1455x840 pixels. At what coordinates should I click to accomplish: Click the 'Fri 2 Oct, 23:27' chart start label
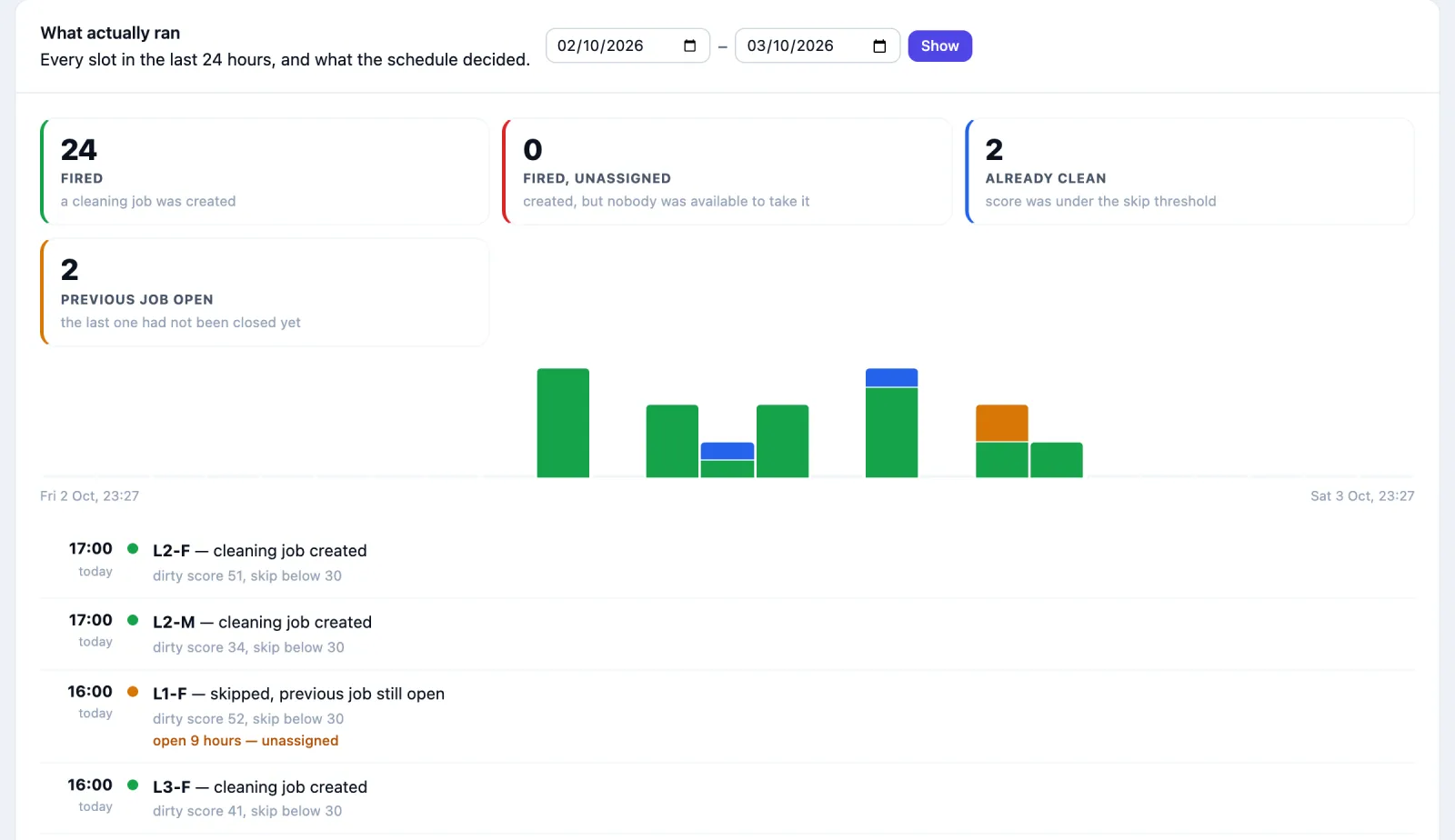(89, 495)
